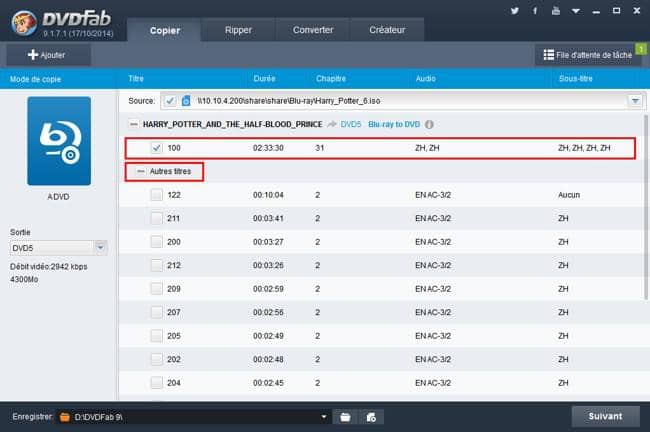Click the browse folder icon at bottom
650x432 pixels.
point(345,417)
